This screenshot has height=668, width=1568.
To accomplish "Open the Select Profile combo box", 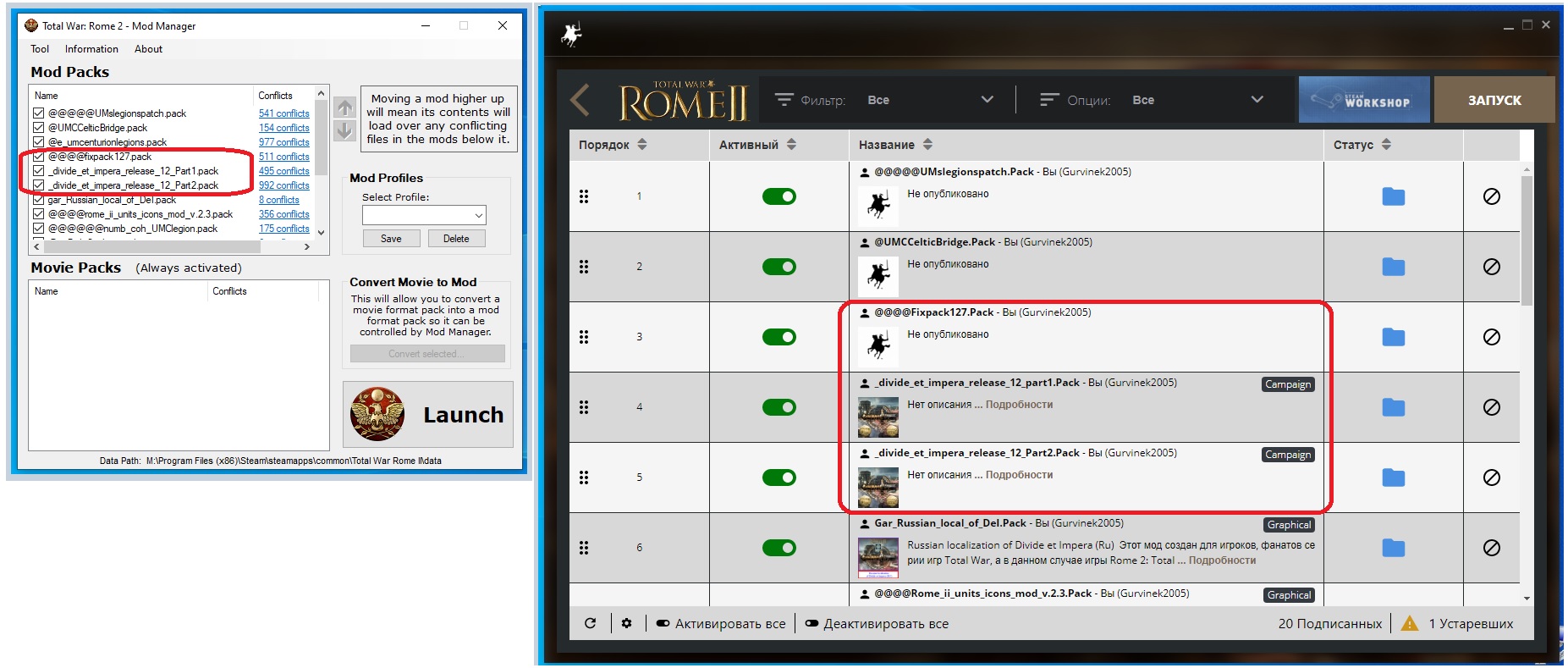I will point(424,215).
